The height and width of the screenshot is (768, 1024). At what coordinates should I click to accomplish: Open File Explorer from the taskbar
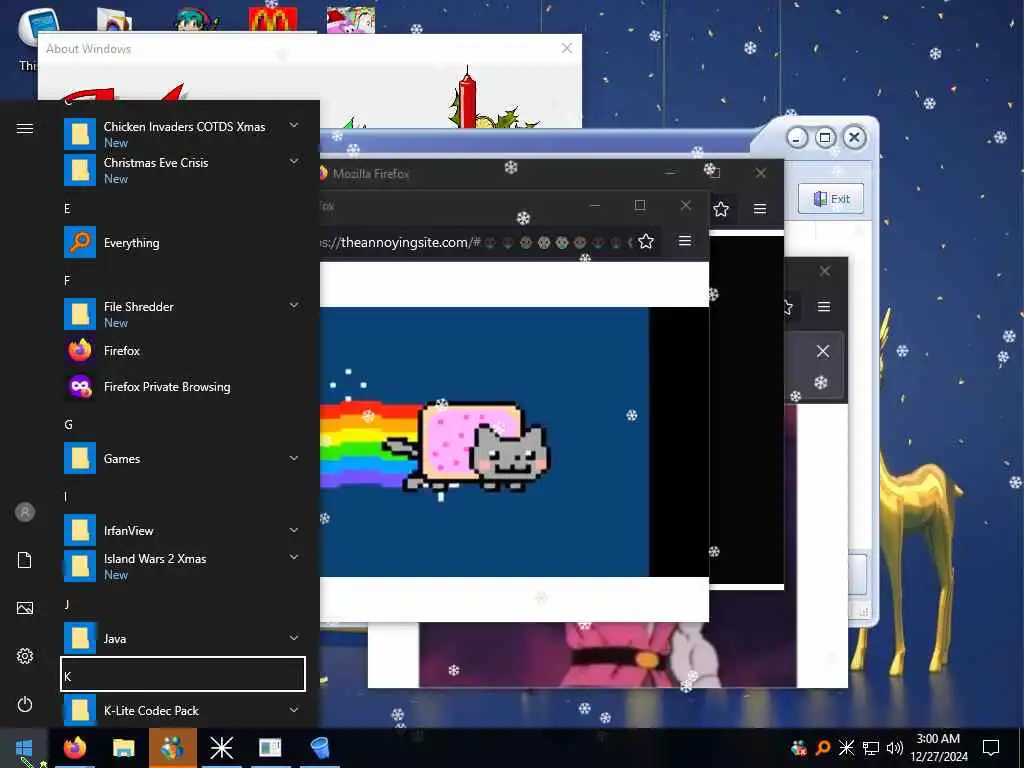click(x=123, y=747)
